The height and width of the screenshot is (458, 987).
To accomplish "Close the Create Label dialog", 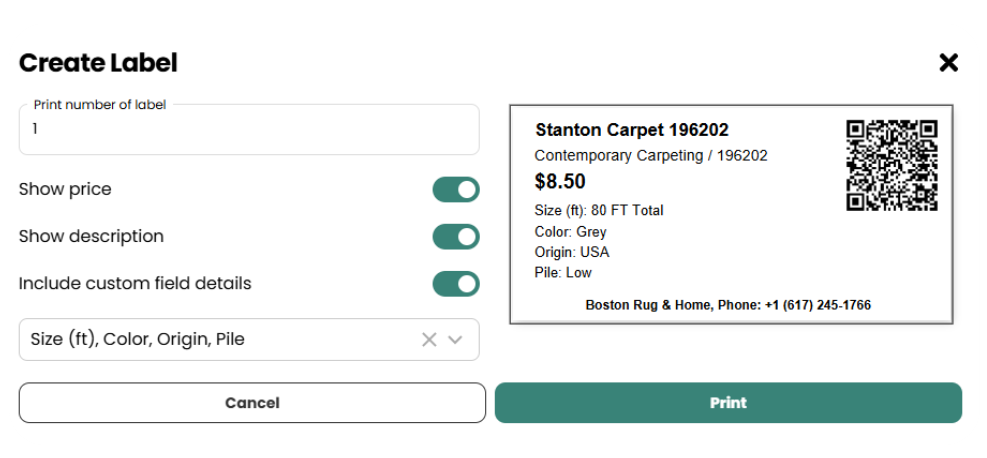I will pyautogui.click(x=948, y=63).
